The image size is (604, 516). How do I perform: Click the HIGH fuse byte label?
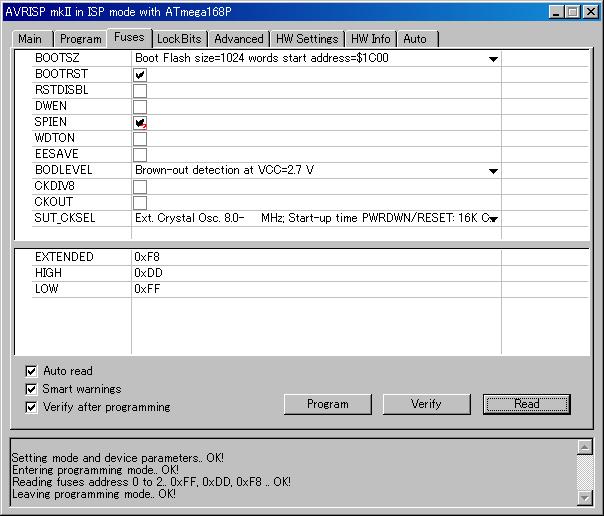(48, 273)
